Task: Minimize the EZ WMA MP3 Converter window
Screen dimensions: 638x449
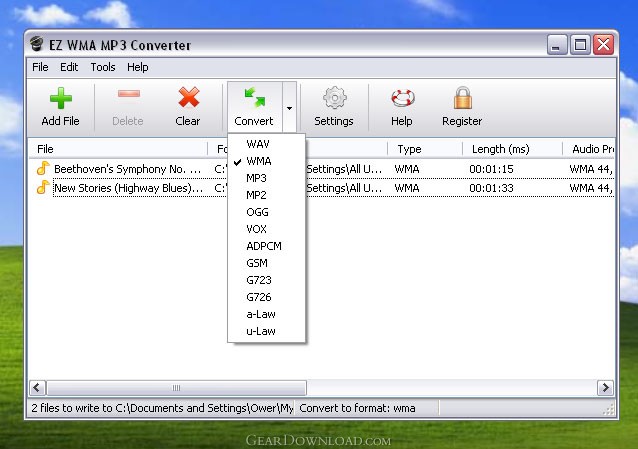Action: pos(557,45)
